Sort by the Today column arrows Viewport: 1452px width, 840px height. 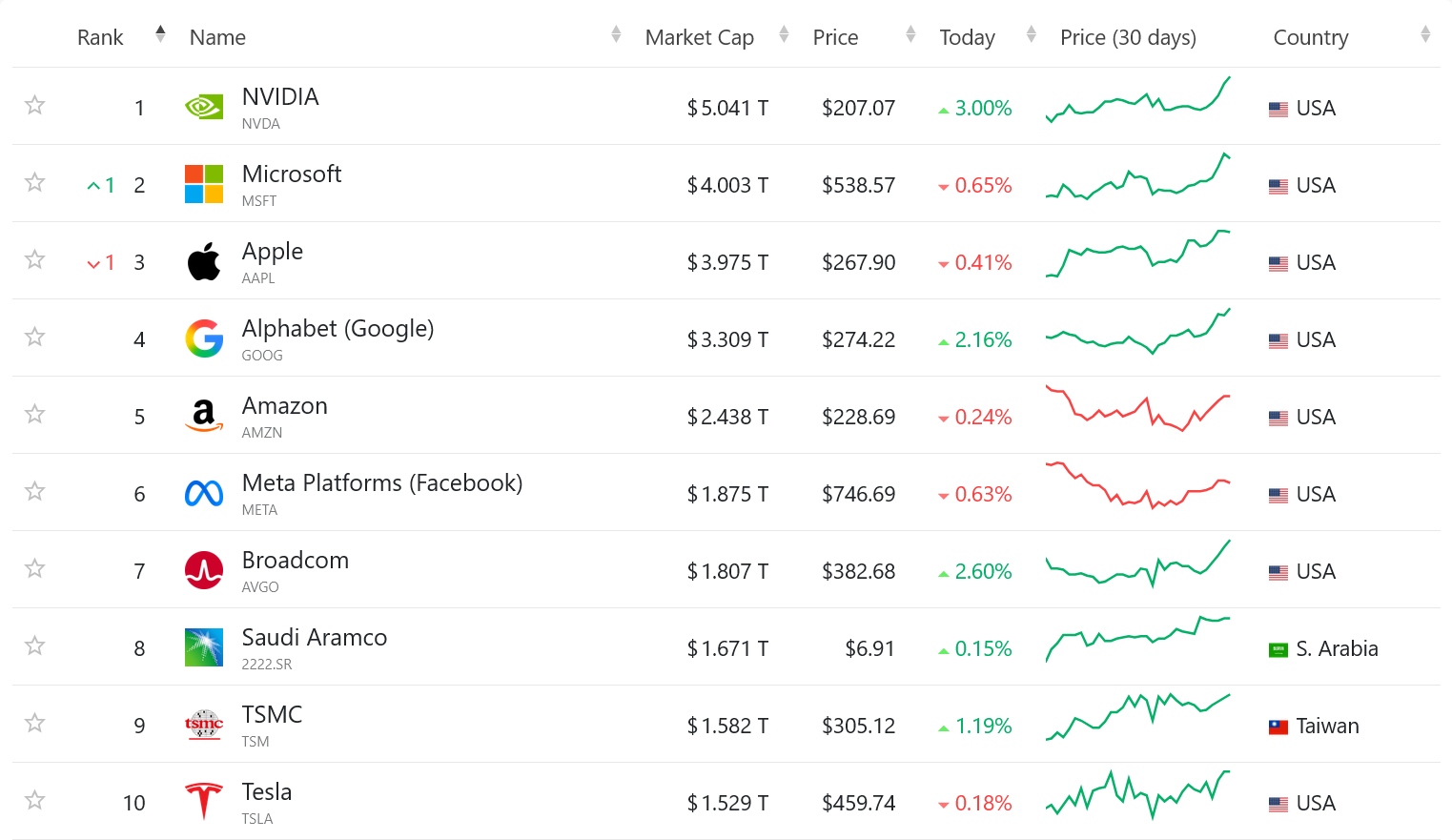pos(1031,35)
